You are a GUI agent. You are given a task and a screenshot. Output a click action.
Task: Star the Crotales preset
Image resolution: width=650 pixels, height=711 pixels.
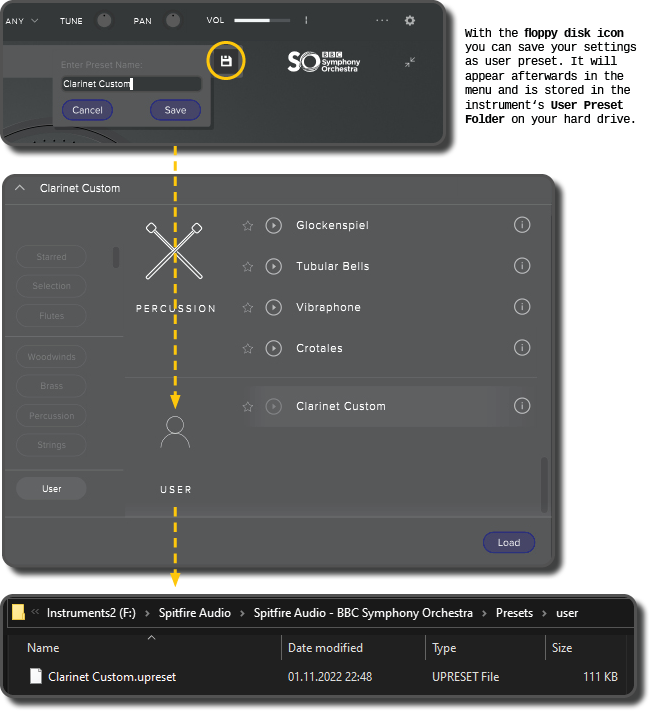coord(248,348)
